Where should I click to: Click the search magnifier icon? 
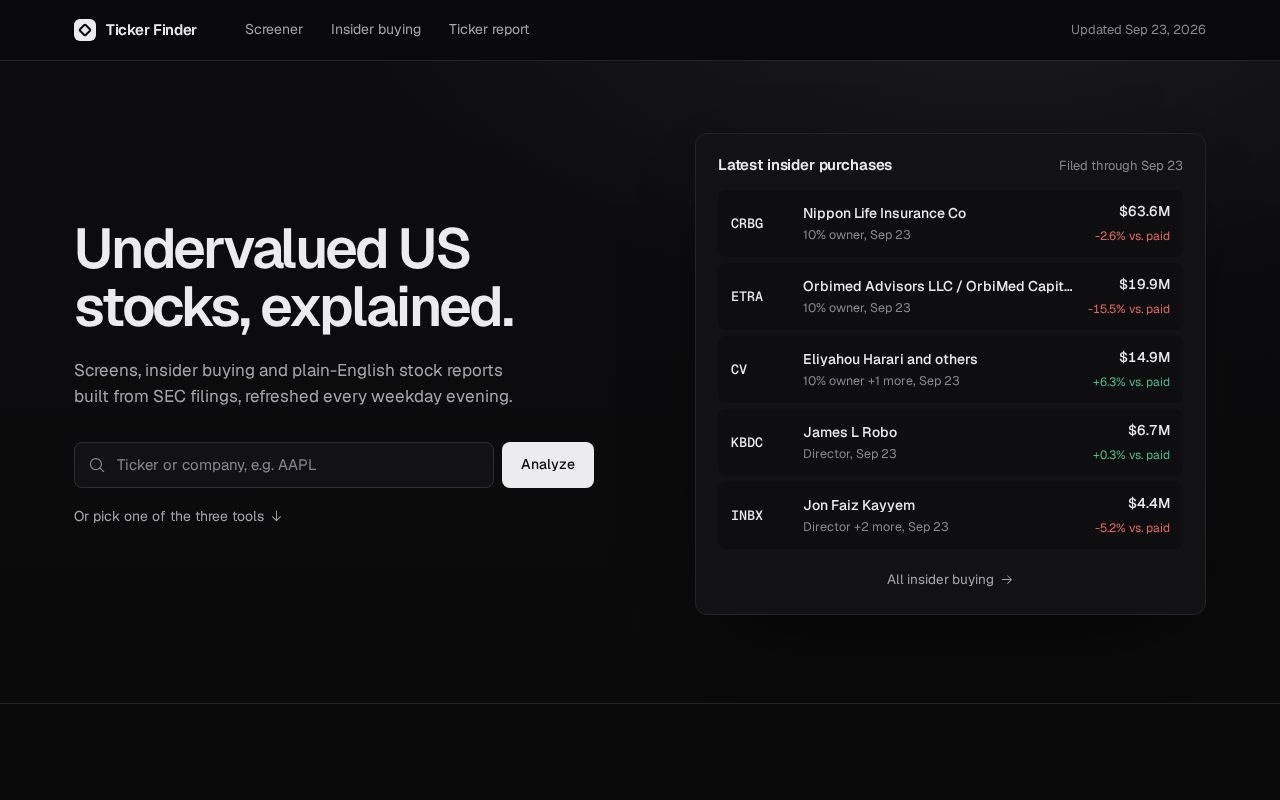(x=97, y=465)
